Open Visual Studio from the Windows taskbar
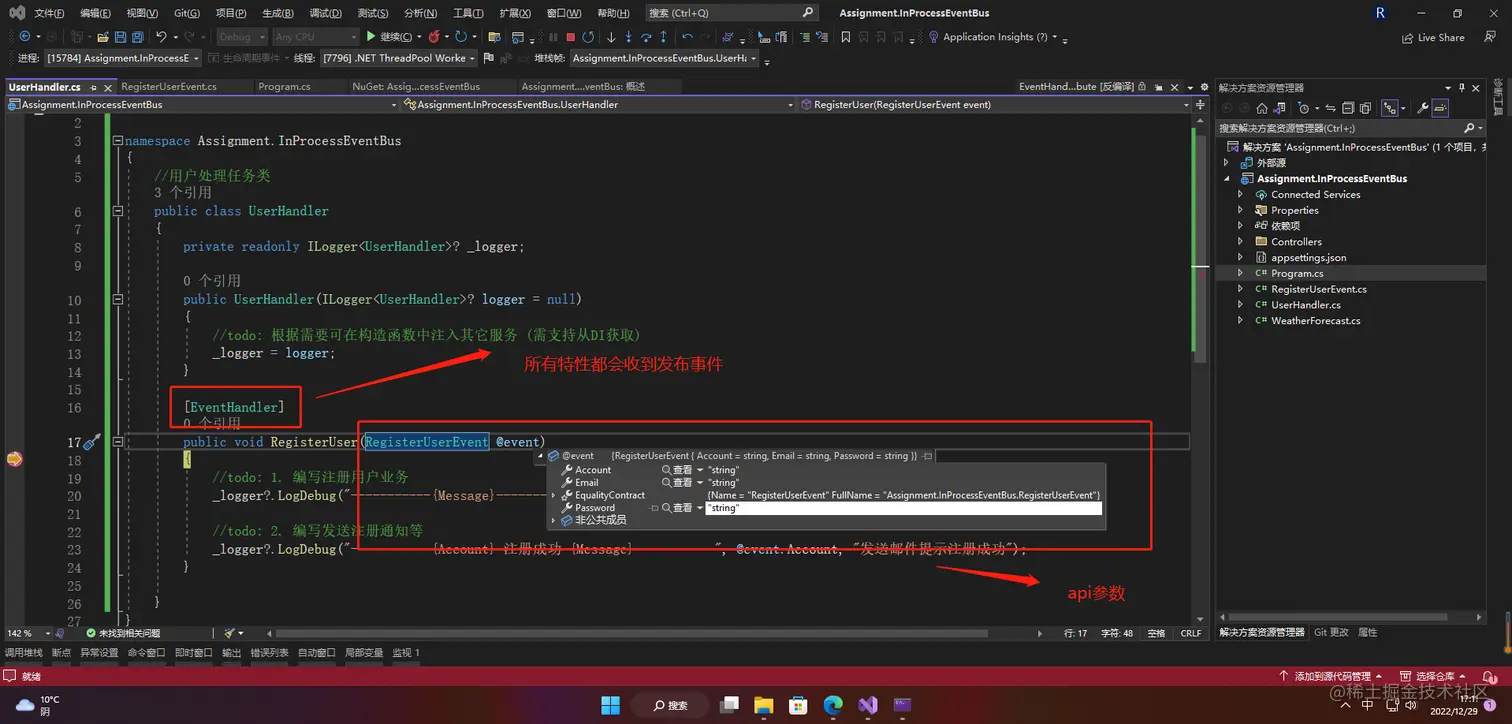 coord(867,705)
